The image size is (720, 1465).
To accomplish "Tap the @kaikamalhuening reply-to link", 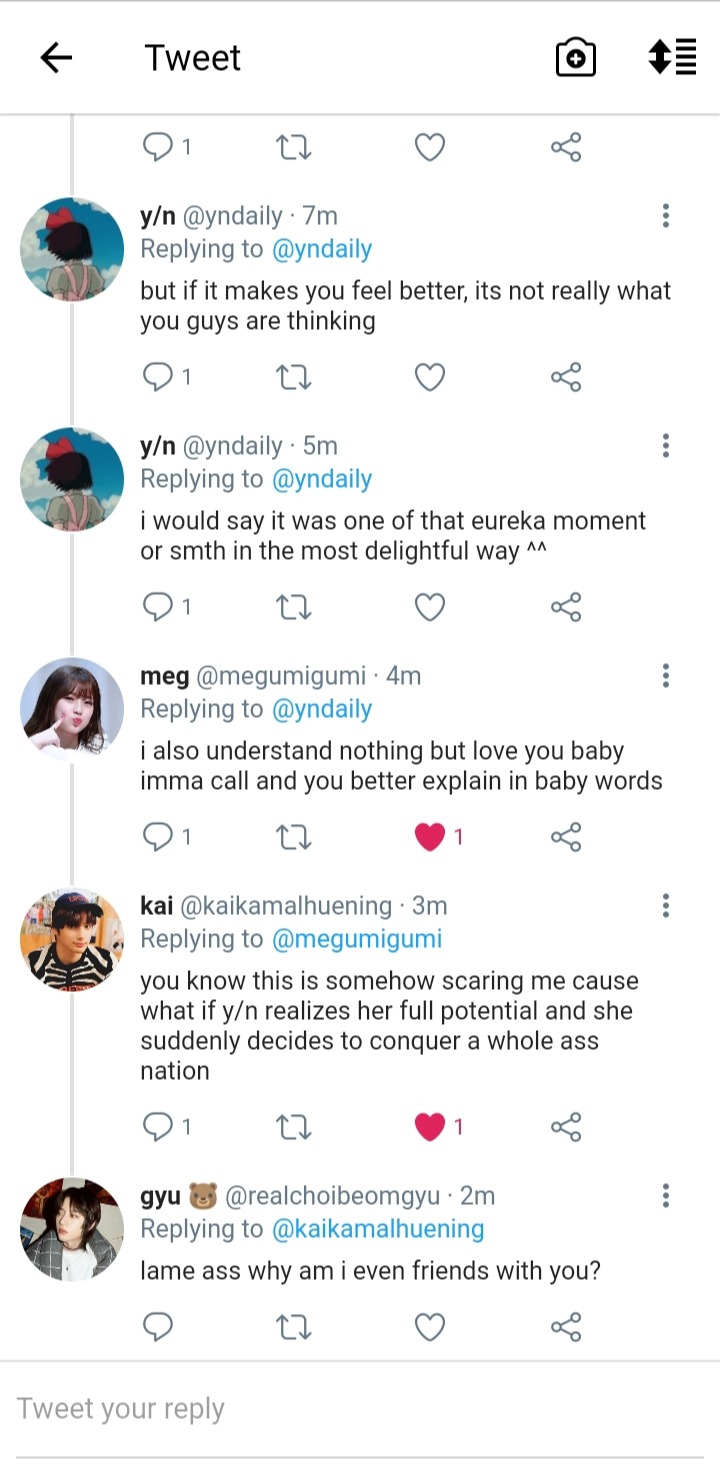I will pos(377,1229).
